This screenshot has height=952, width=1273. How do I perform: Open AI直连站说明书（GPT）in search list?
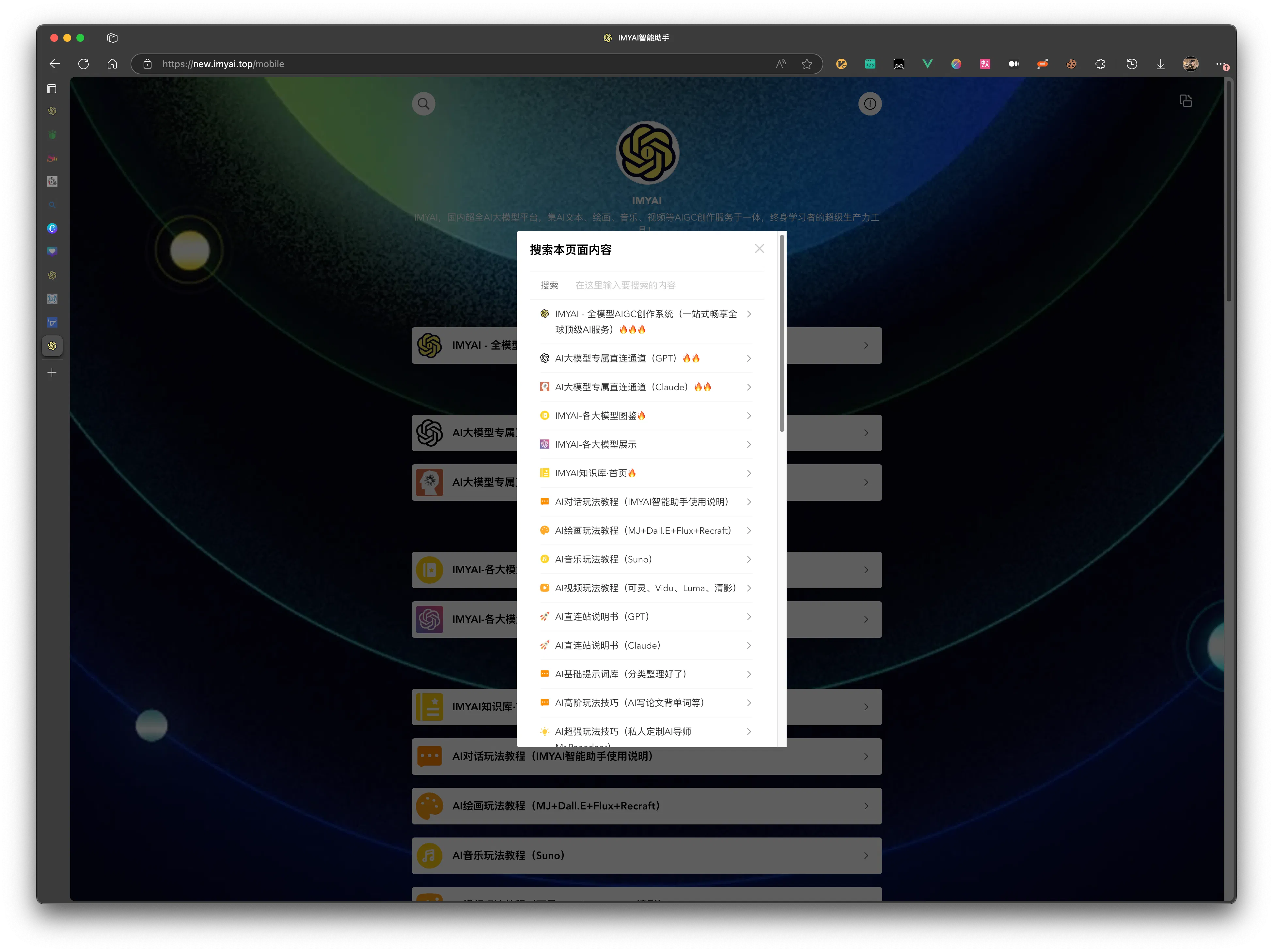[646, 617]
